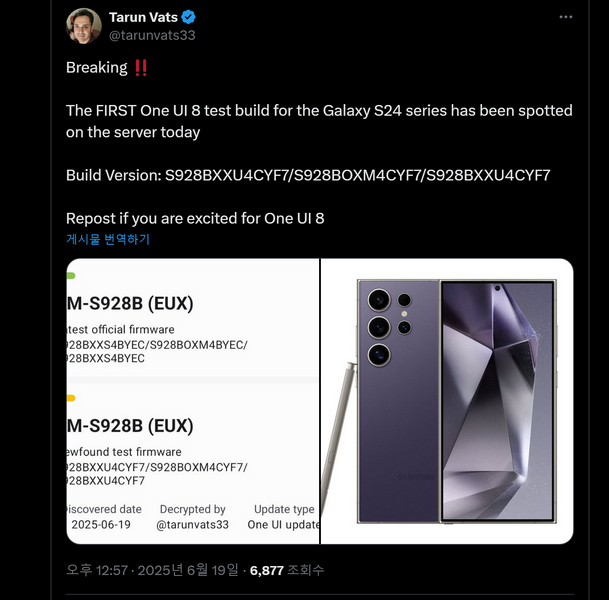
Task: Open the 오후 12:57 post timestamp
Action: pyautogui.click(x=152, y=570)
